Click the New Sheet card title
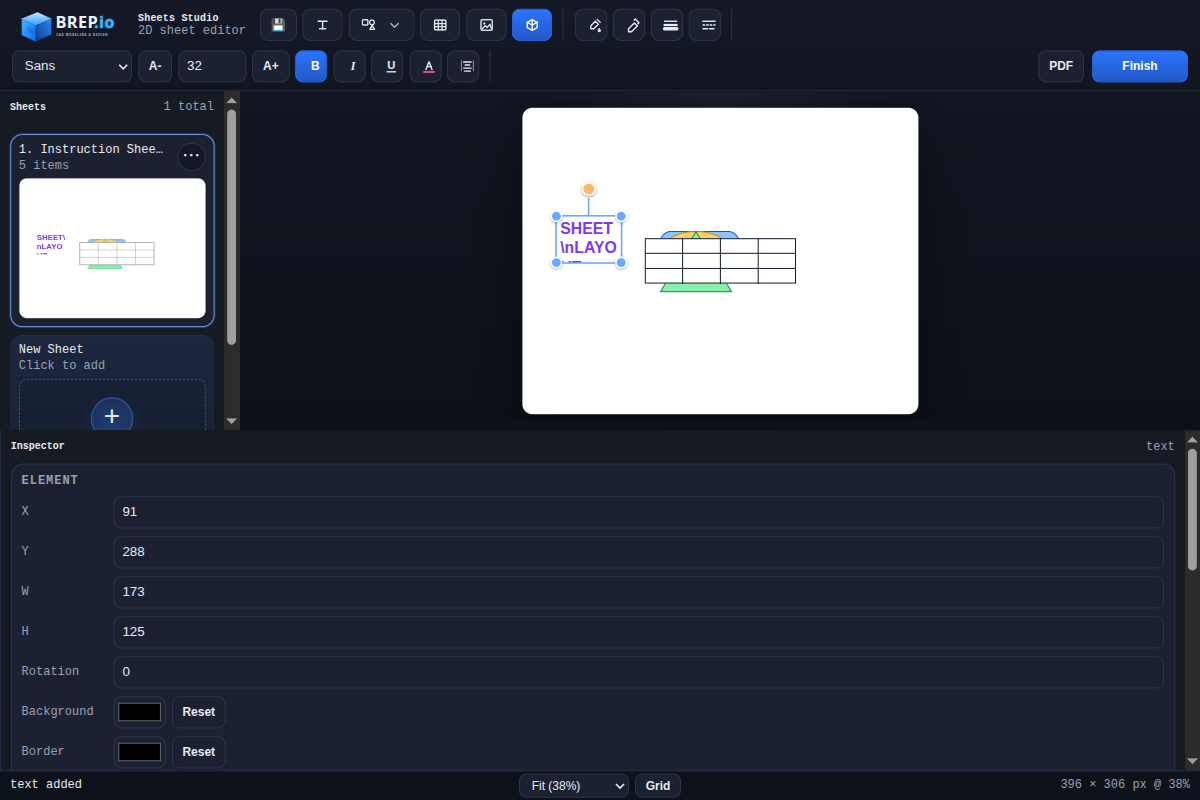 coord(51,349)
